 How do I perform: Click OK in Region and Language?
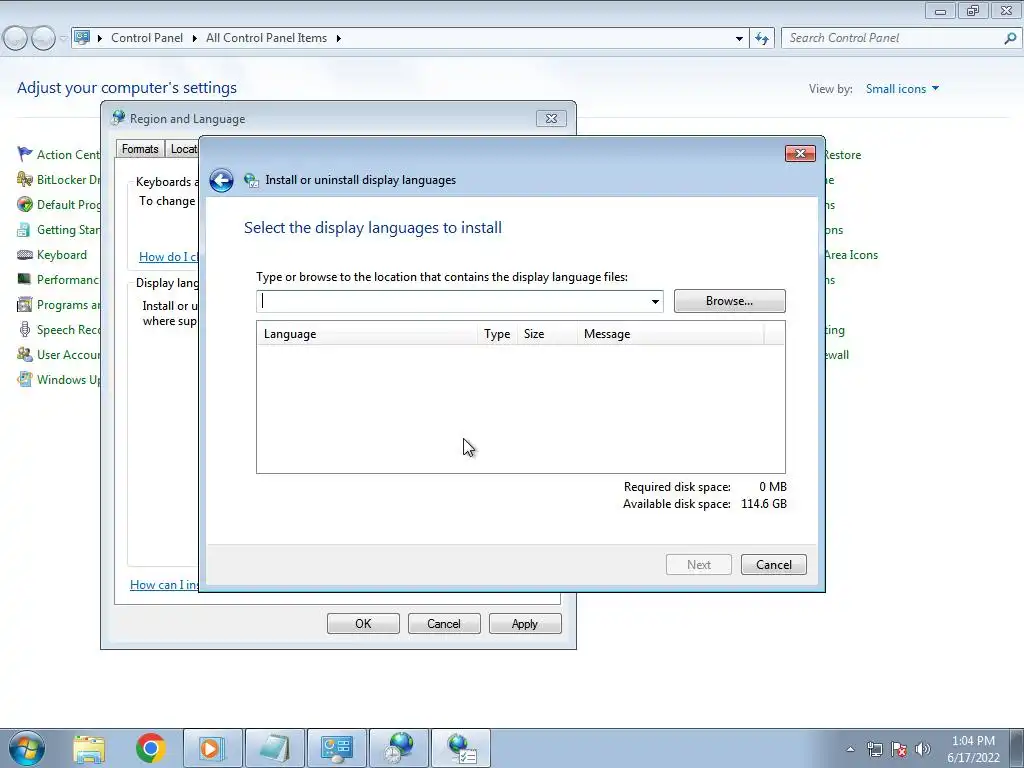pyautogui.click(x=363, y=624)
